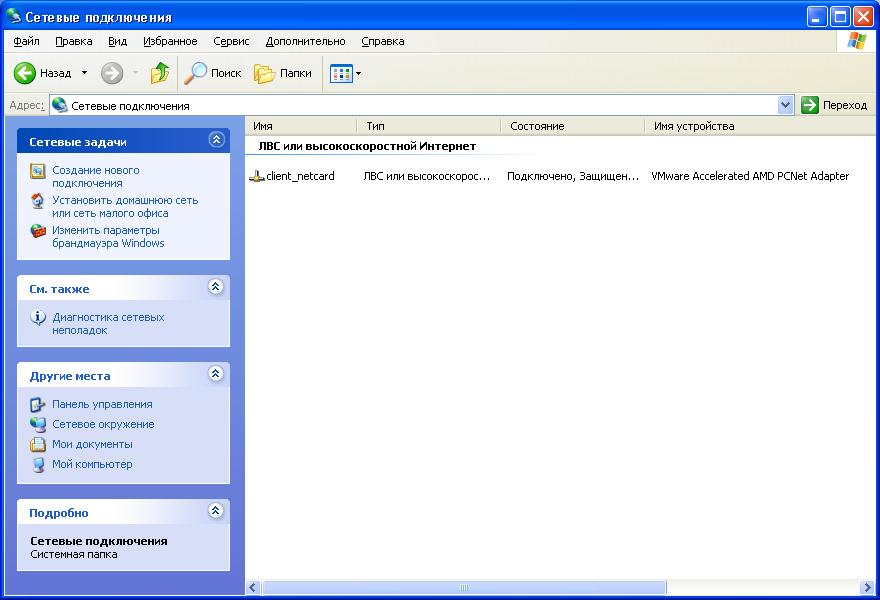Open the Дополнительно menu
The width and height of the screenshot is (880, 600).
coord(305,41)
